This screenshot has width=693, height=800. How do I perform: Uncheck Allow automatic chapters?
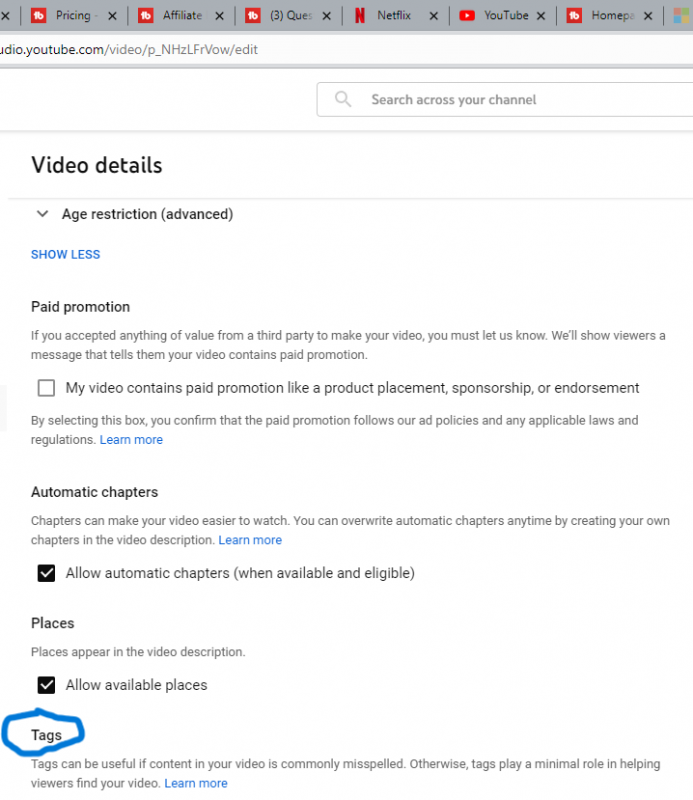pos(46,573)
